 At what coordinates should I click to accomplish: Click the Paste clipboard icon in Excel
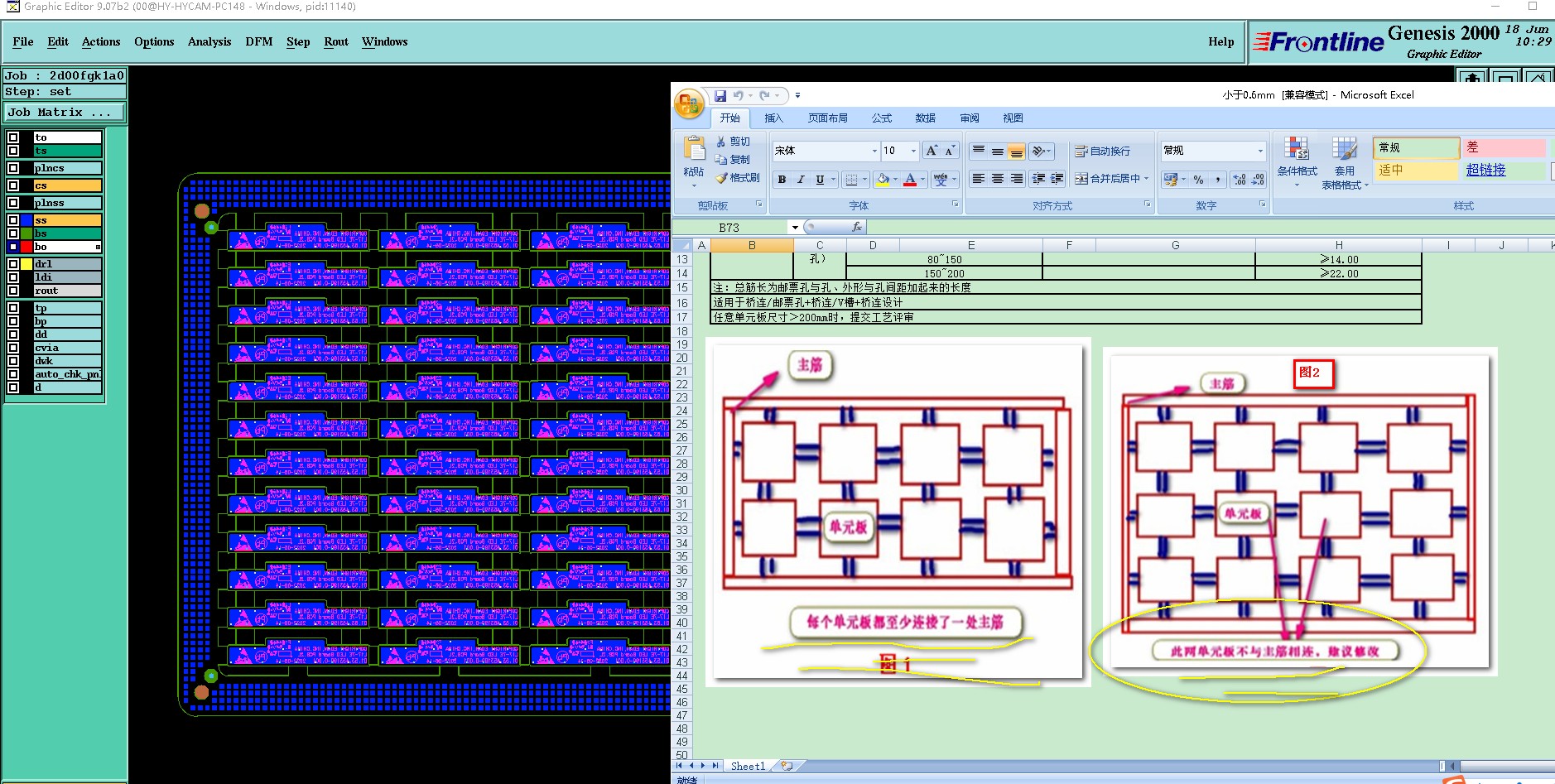pos(694,148)
